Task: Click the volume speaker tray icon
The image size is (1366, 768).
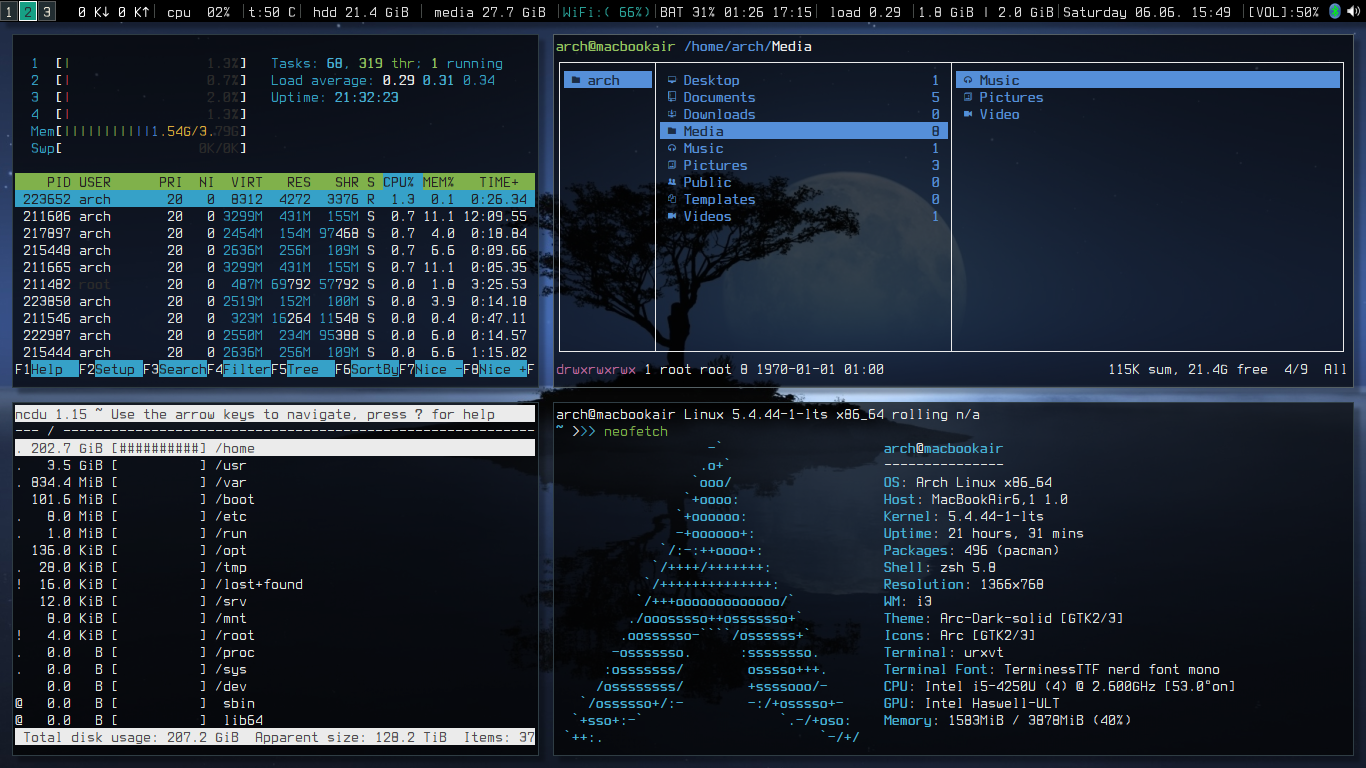Action: tap(1353, 12)
